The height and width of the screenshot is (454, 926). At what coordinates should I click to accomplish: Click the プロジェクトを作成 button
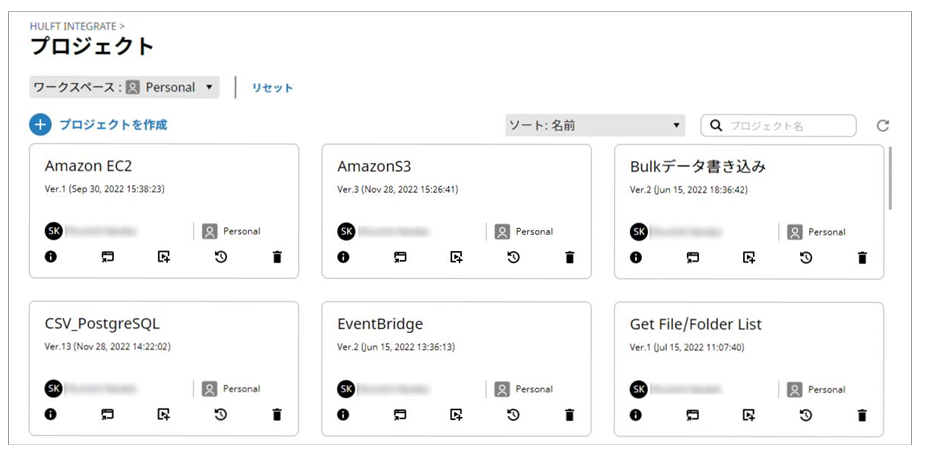point(99,125)
